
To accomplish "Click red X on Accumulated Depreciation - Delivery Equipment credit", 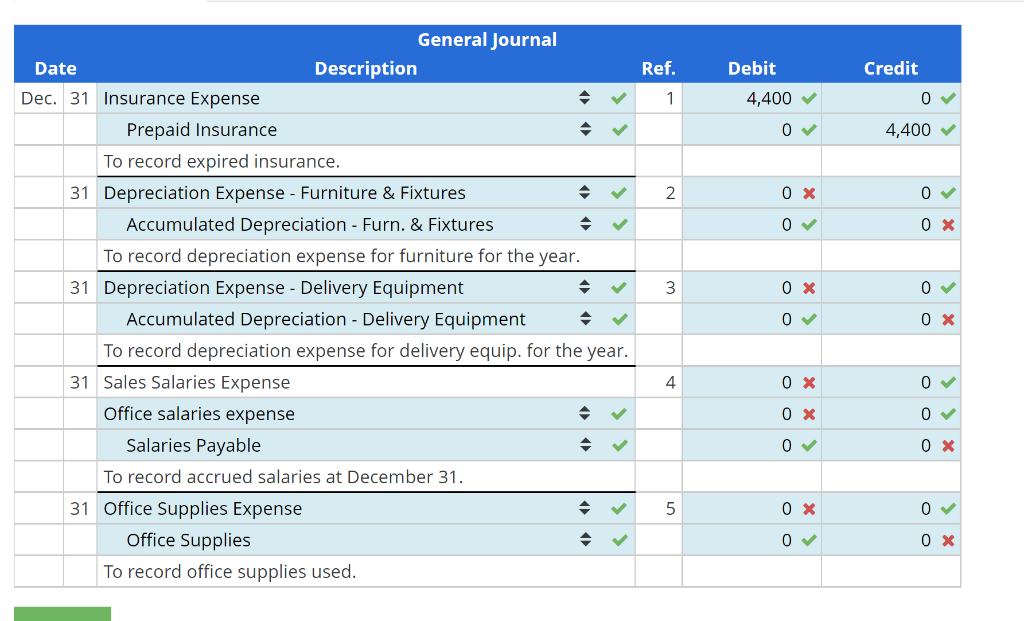I will pos(948,319).
